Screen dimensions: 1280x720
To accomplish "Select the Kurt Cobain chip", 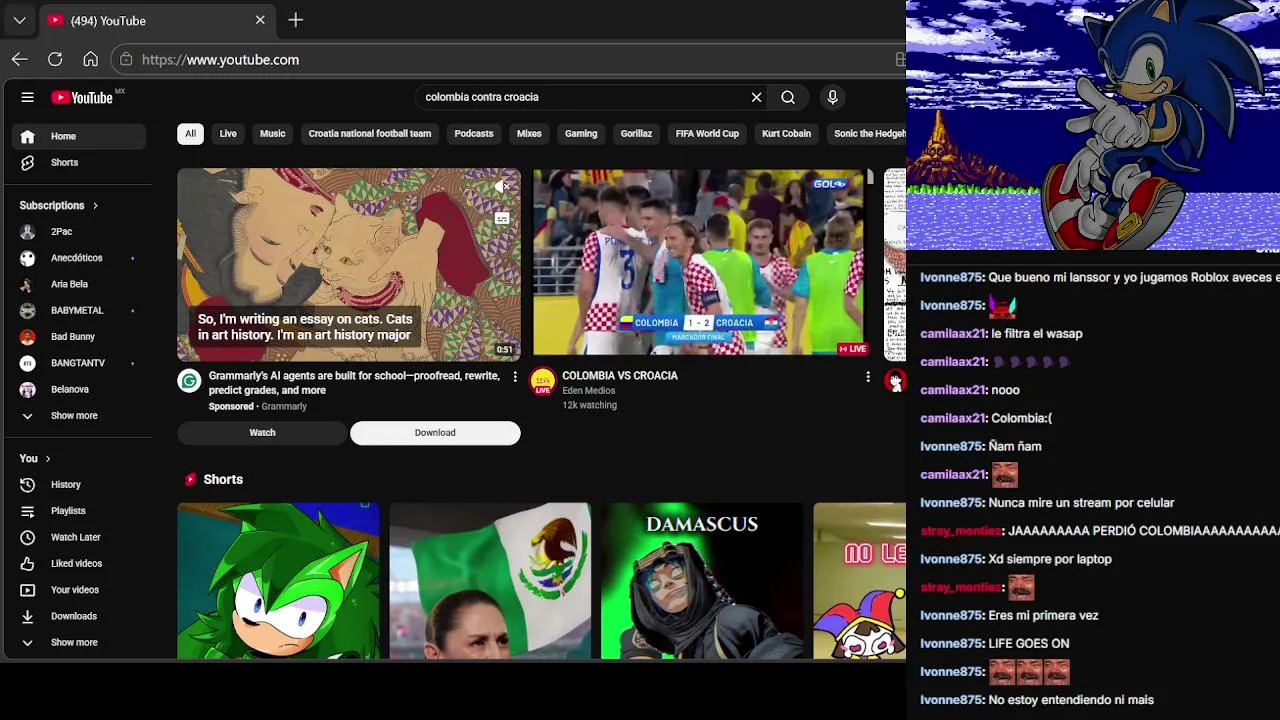I will pyautogui.click(x=786, y=133).
